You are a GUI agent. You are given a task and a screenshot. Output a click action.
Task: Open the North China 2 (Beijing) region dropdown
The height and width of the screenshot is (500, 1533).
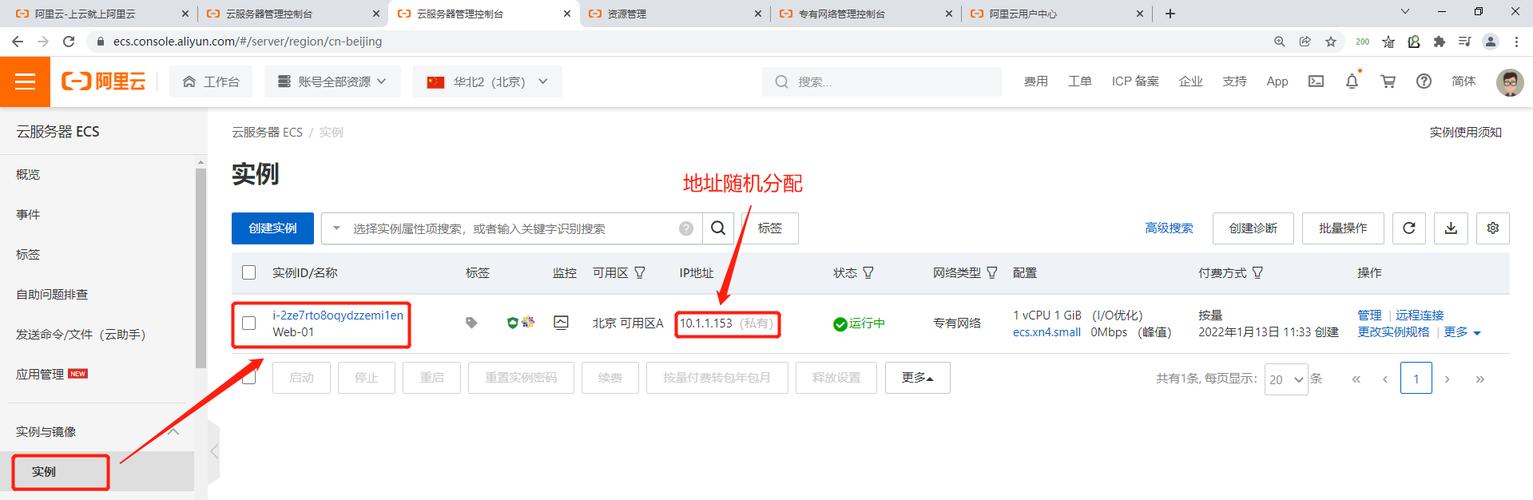point(487,82)
